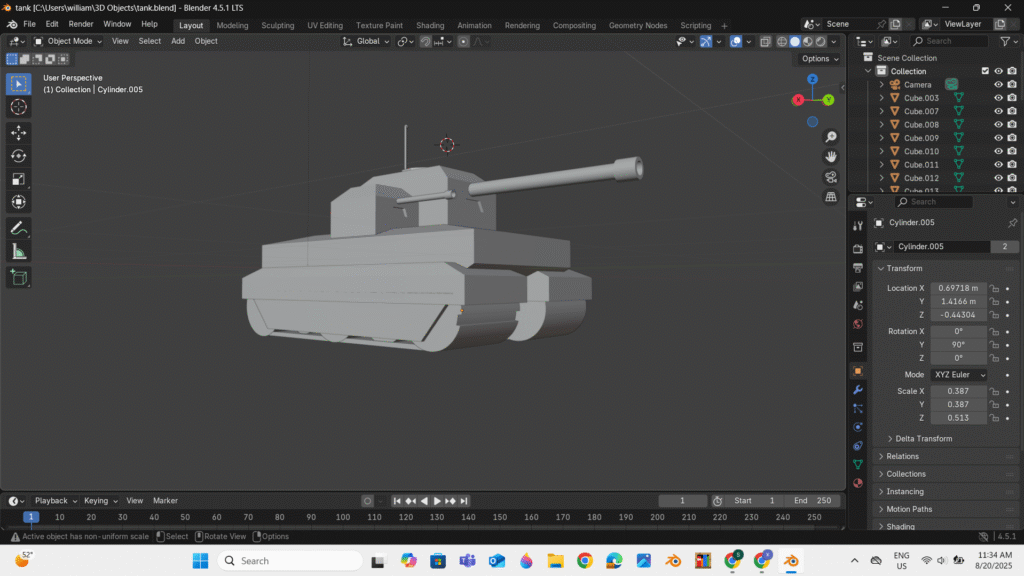Lock the Location X value

[x=995, y=288]
